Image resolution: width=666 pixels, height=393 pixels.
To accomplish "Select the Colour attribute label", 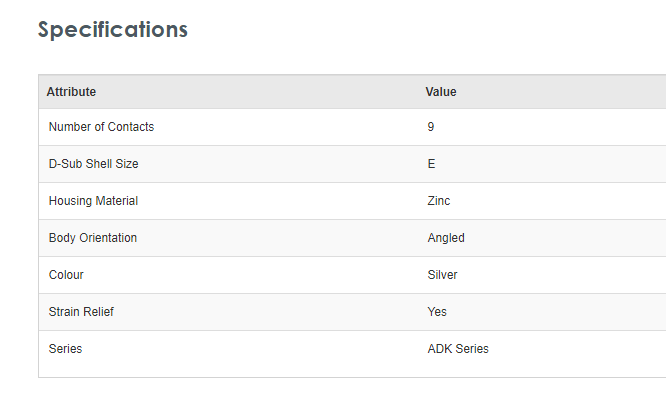I will (x=66, y=275).
